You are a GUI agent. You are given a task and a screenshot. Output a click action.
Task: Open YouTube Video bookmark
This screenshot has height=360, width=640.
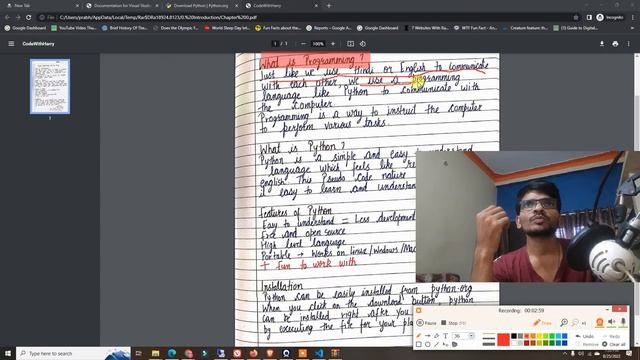[74, 28]
